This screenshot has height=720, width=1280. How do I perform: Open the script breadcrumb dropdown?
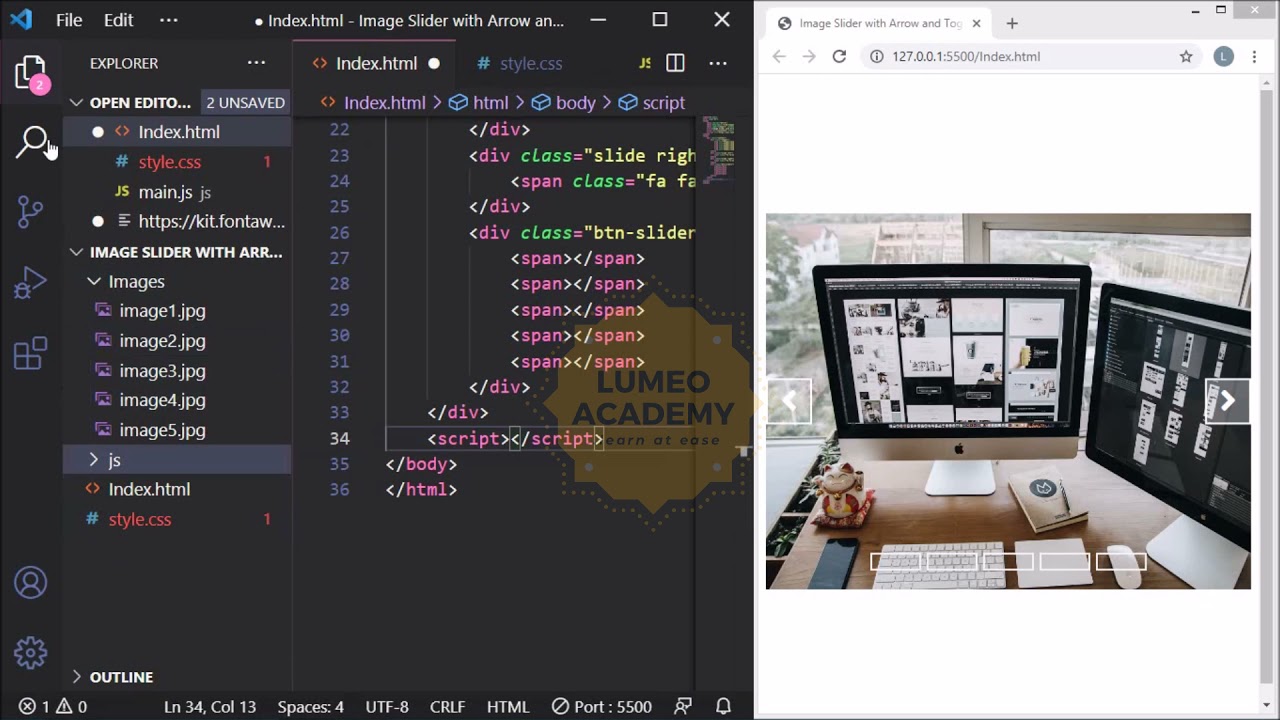(652, 103)
